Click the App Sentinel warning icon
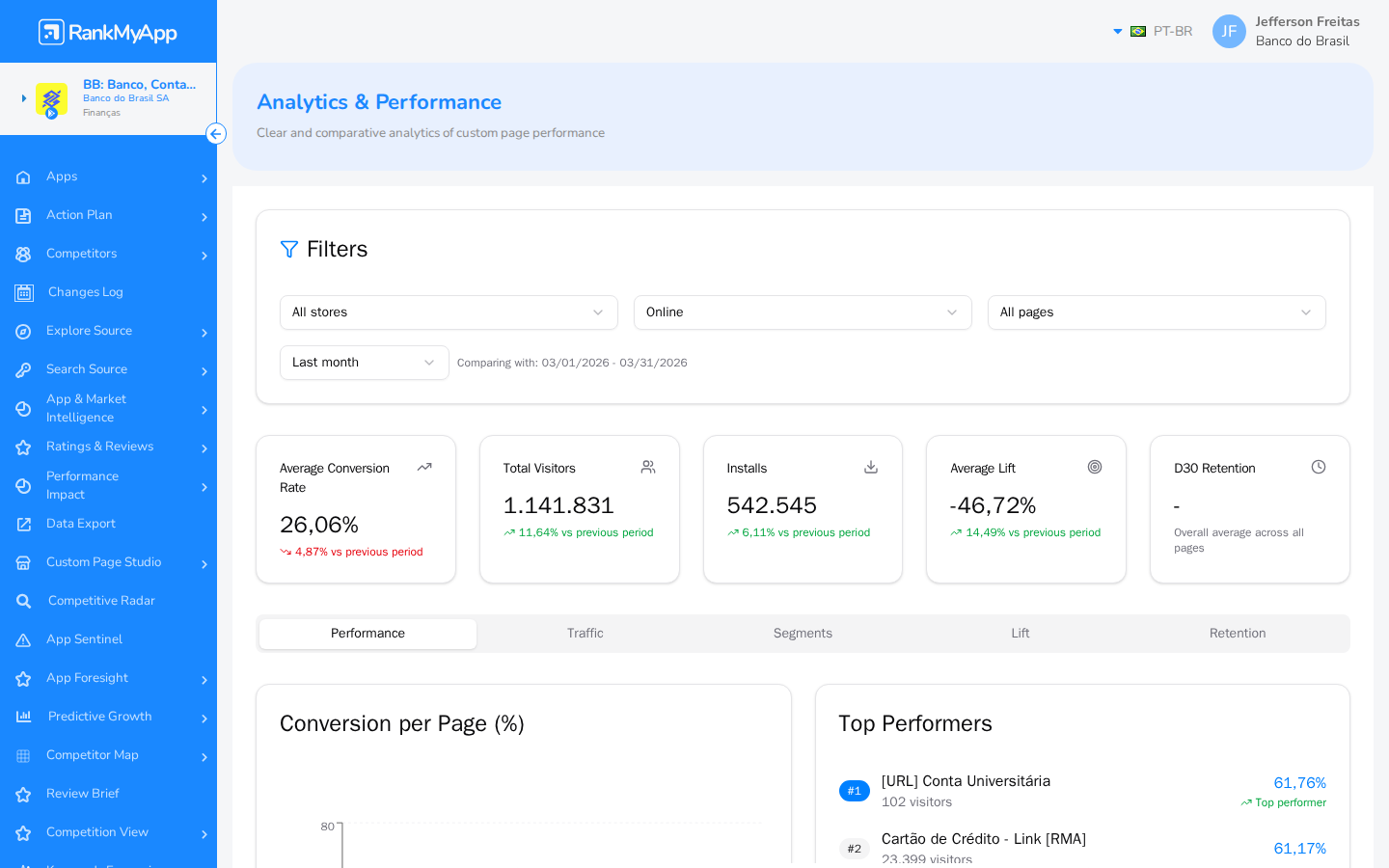The image size is (1389, 868). (x=23, y=640)
